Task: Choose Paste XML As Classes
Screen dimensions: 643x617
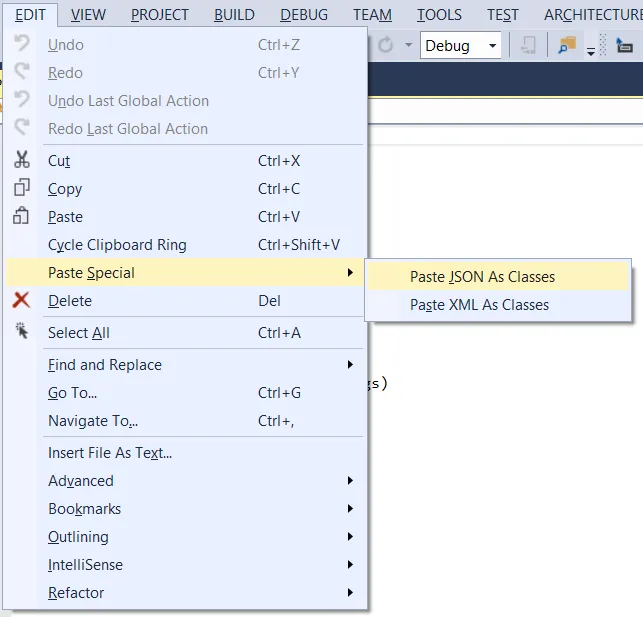Action: (498, 305)
